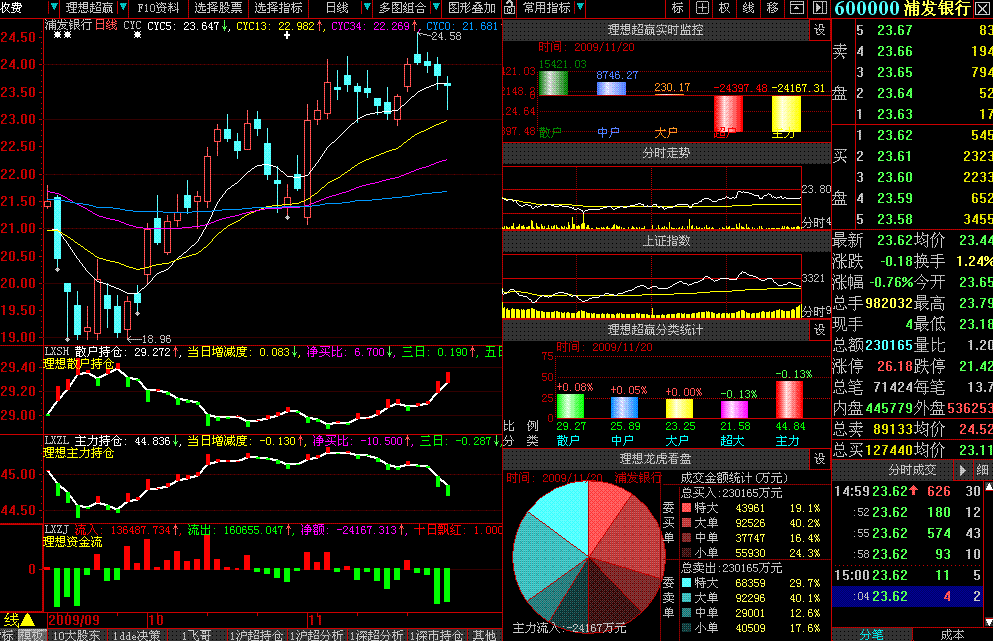Click the 标 toolbar icon

pos(678,8)
